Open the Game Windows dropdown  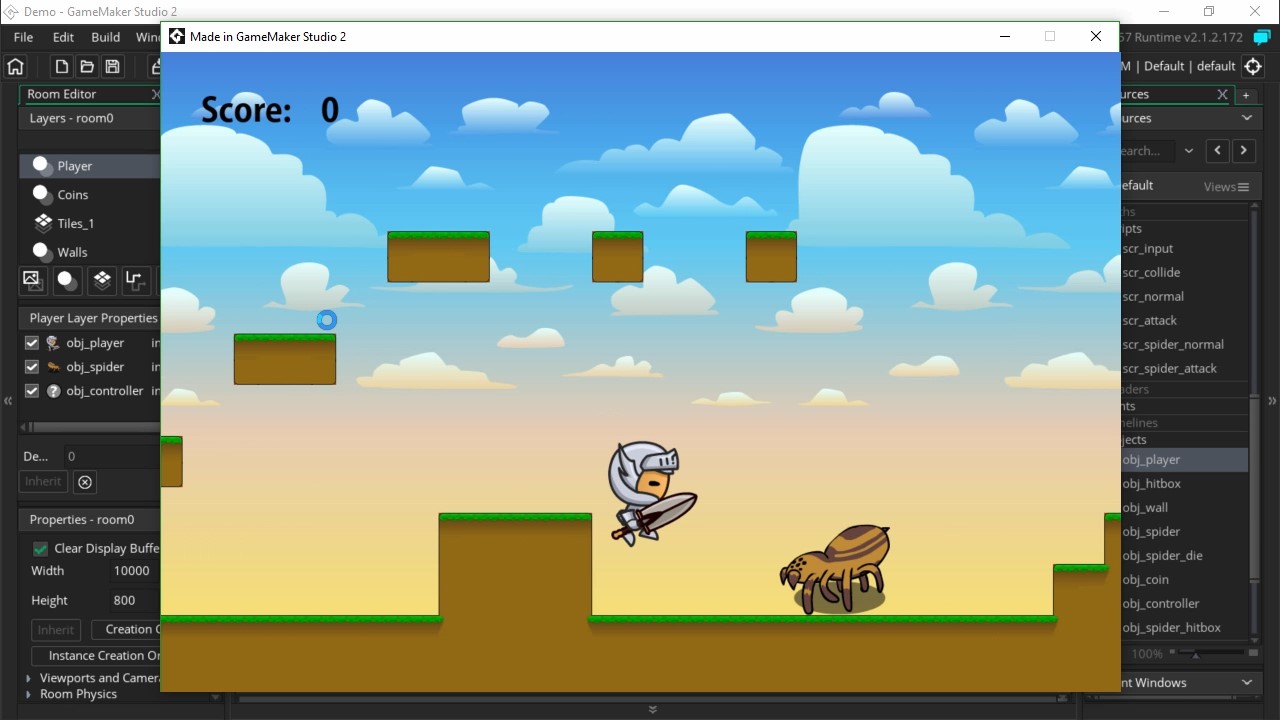1246,683
